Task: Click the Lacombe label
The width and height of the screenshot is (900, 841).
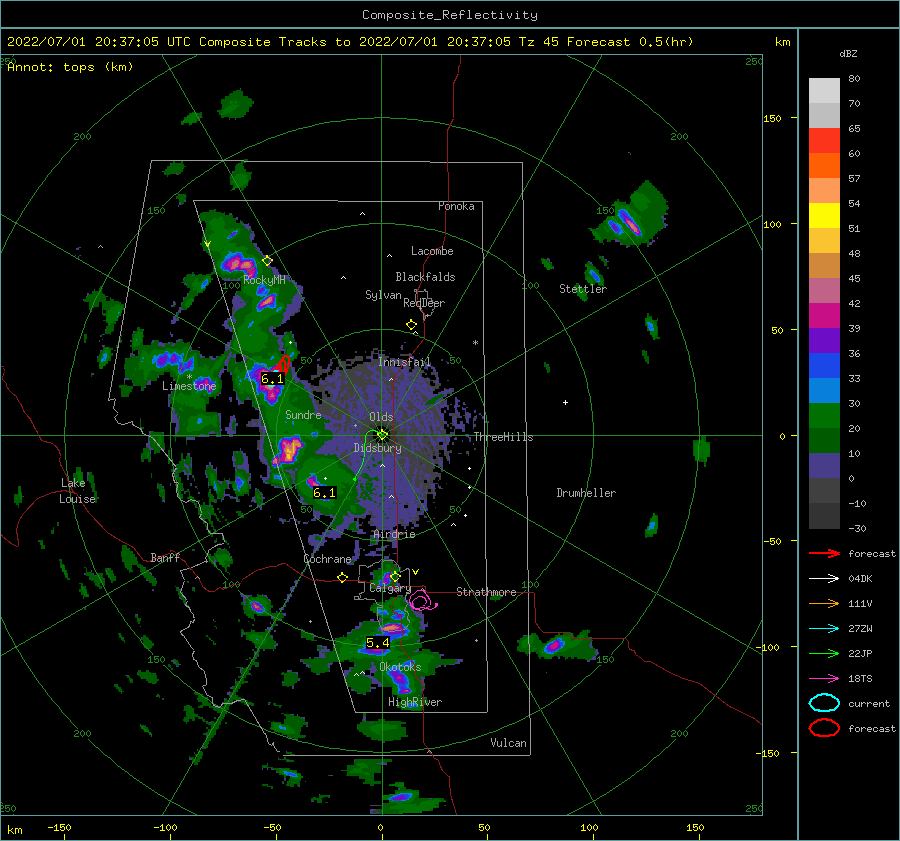Action: [432, 251]
